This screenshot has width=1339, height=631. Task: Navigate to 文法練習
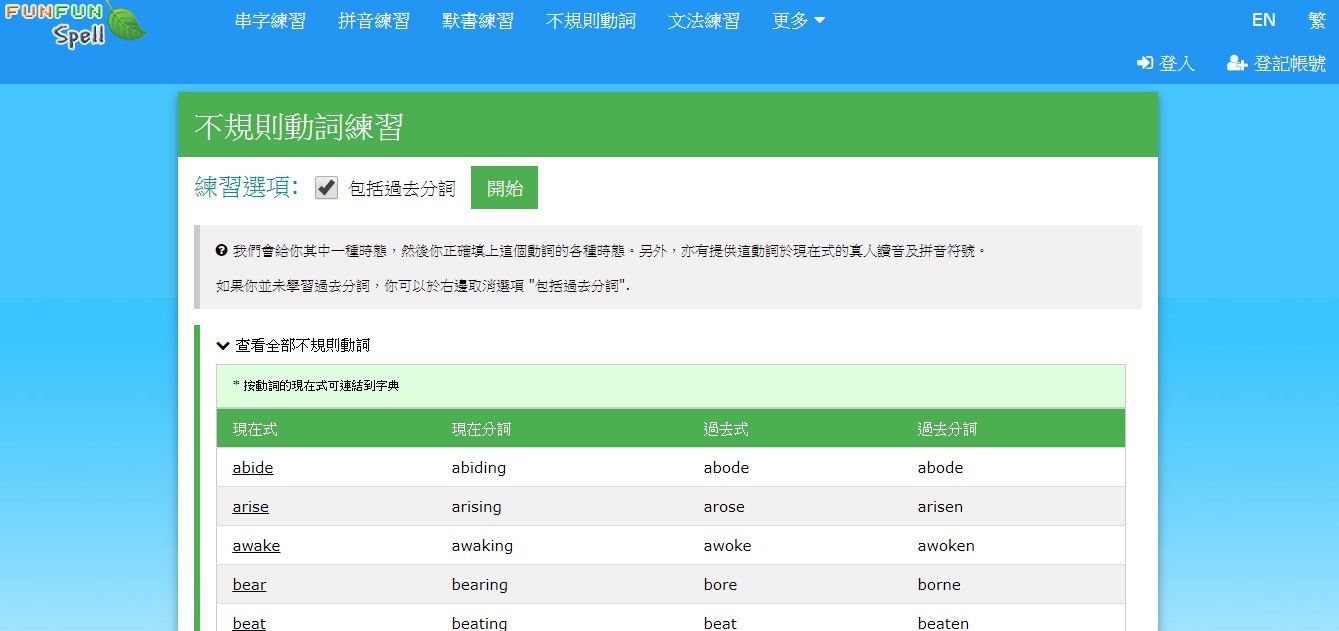tap(704, 21)
